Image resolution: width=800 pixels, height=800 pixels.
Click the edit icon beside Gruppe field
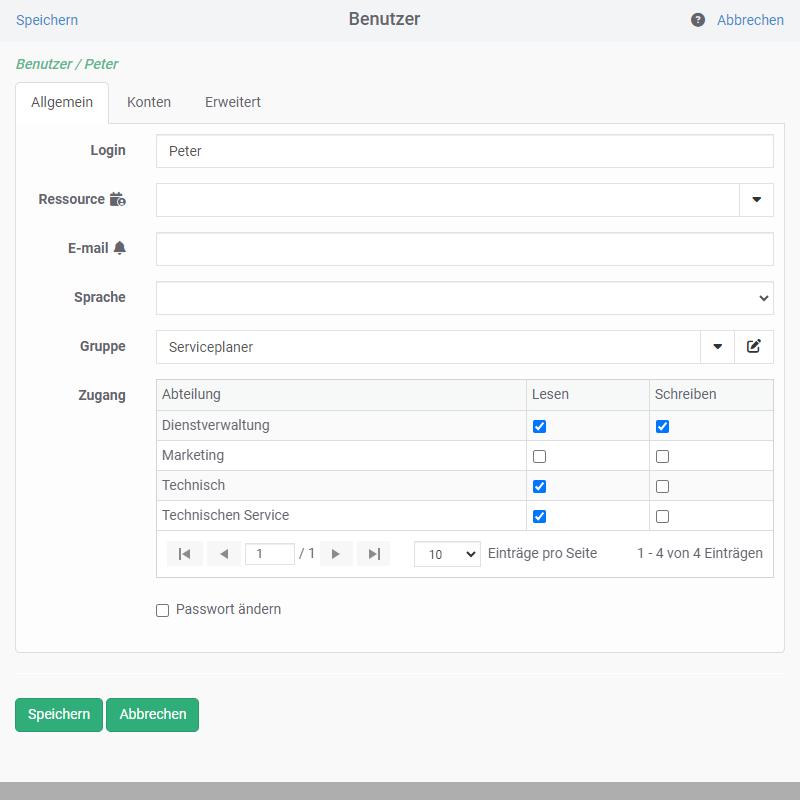pos(754,347)
